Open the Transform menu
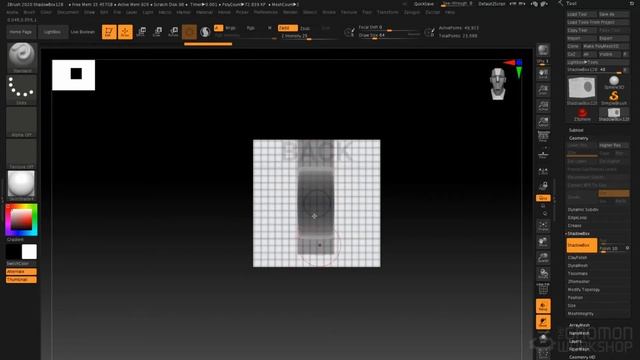 tap(387, 12)
